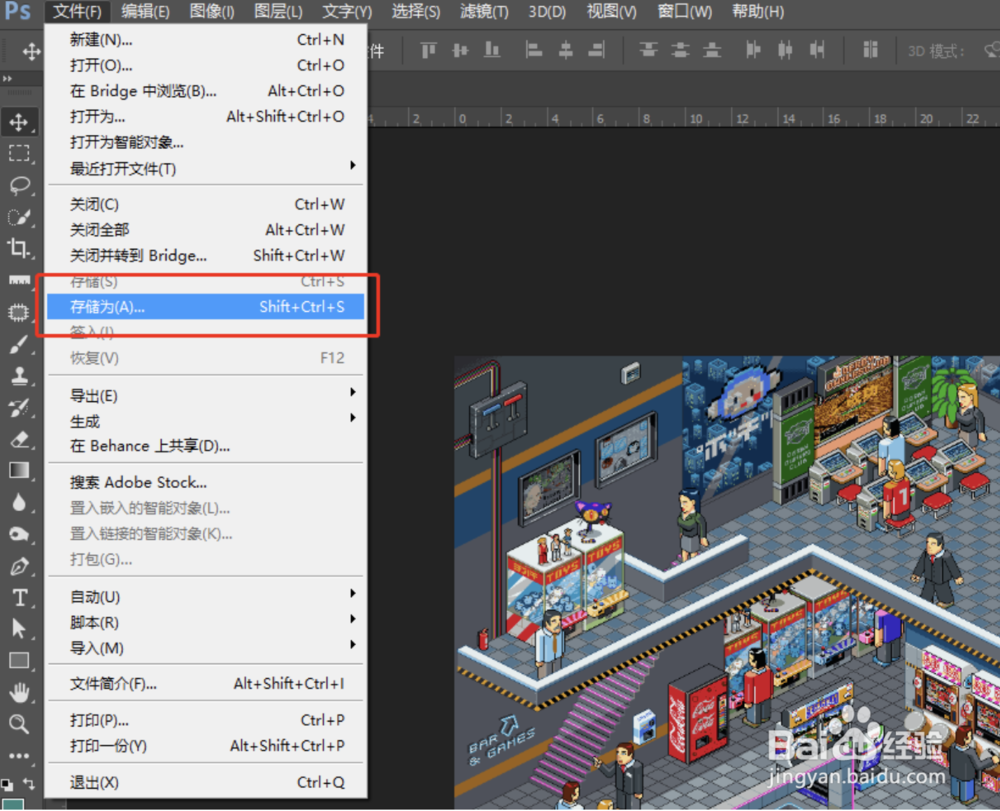
Task: Select the Patch healing tool
Action: coord(19,312)
